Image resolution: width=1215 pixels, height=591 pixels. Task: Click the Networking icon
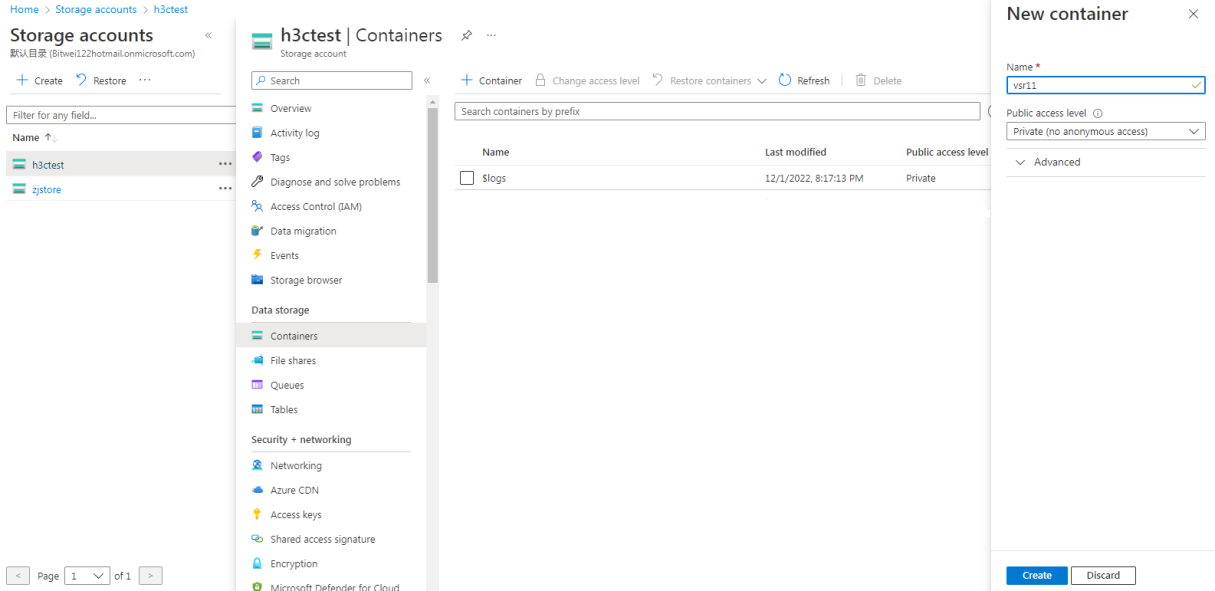257,465
